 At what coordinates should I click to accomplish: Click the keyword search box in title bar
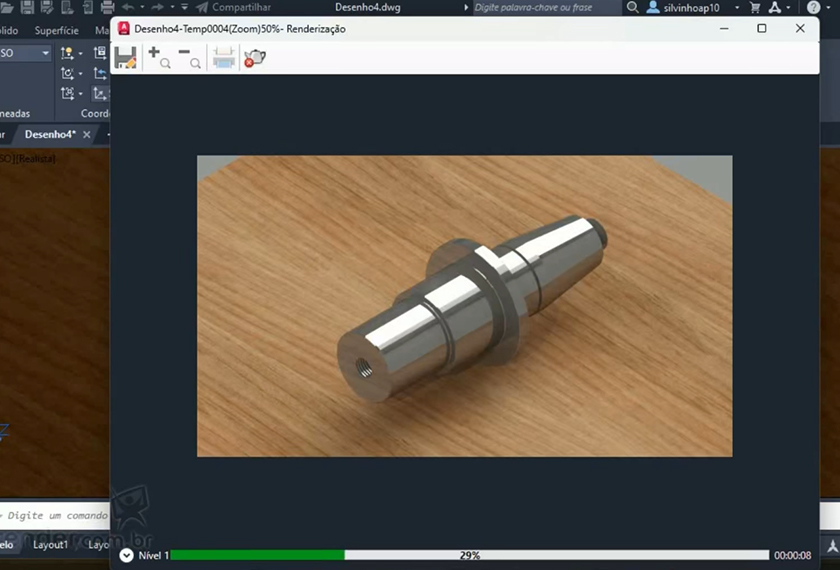pos(545,7)
